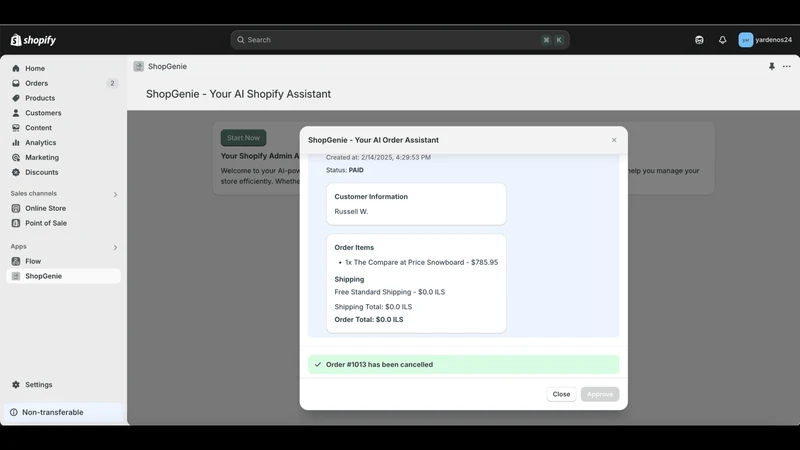Open the notifications bell

[x=722, y=40]
